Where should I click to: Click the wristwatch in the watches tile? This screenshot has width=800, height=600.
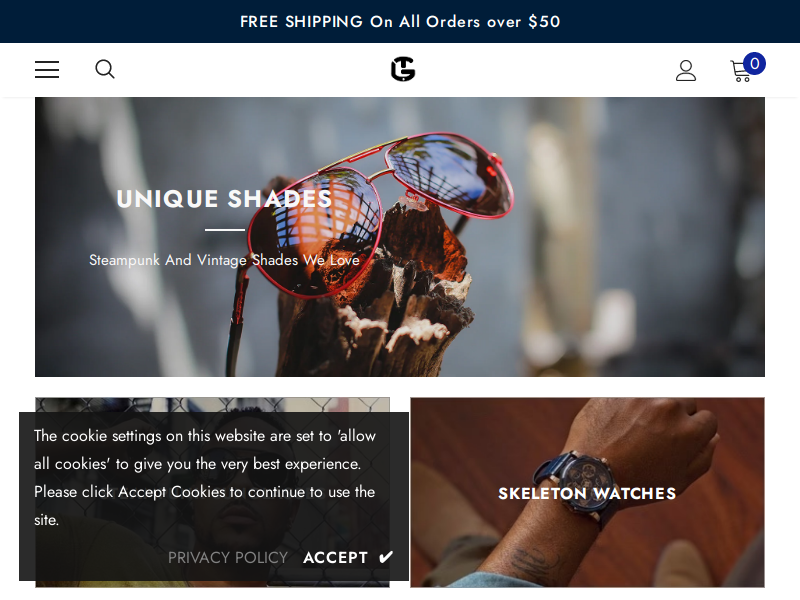(582, 480)
